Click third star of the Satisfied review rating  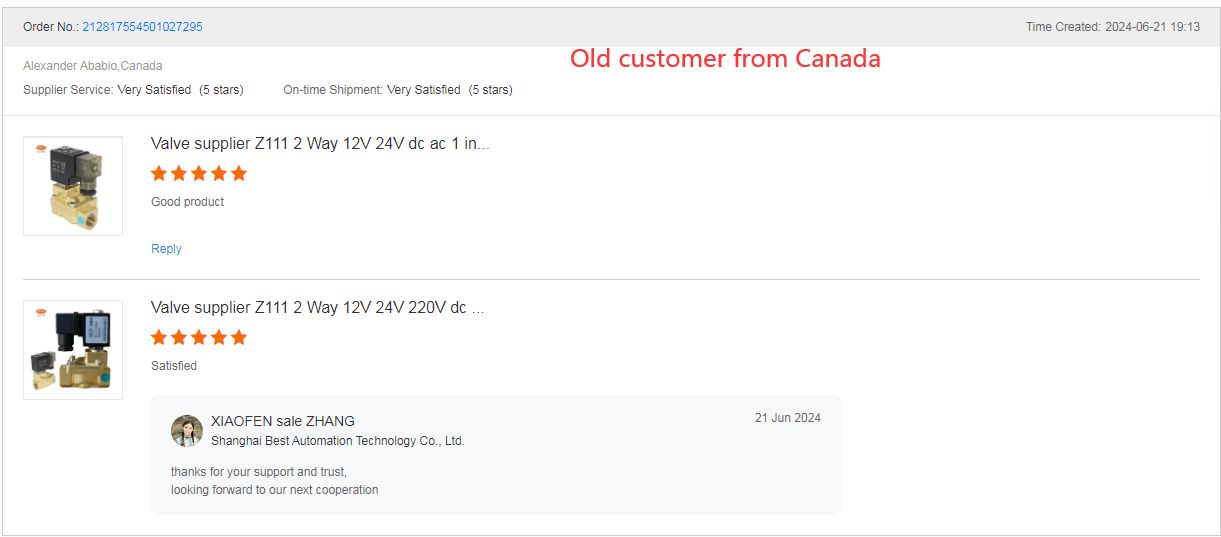tap(199, 337)
